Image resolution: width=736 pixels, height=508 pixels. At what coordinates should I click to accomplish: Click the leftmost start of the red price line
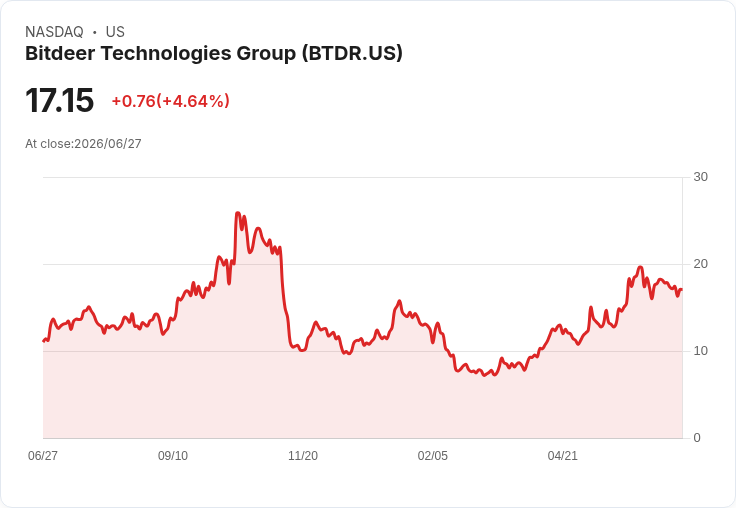(44, 341)
